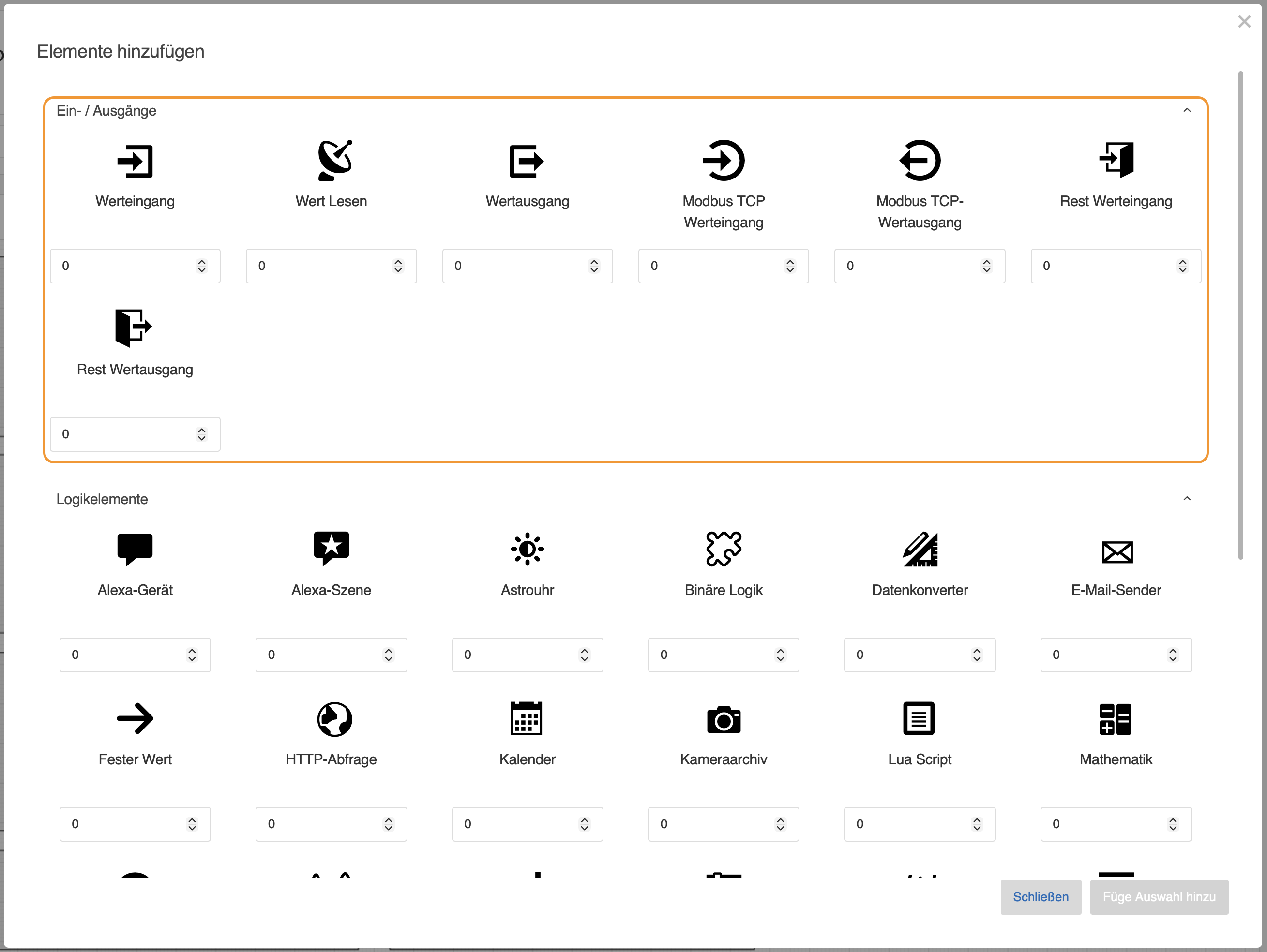The width and height of the screenshot is (1267, 952).
Task: Select the Wert Lesen satellite icon
Action: 334,160
